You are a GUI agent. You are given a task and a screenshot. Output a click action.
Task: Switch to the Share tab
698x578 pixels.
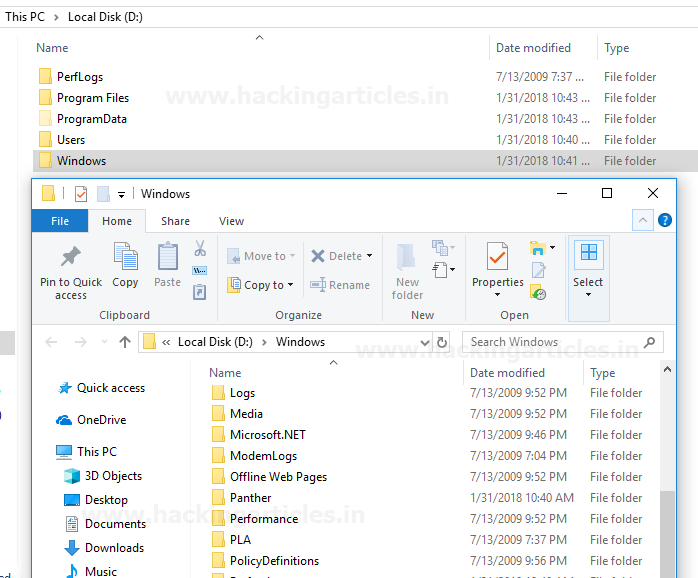[x=175, y=221]
